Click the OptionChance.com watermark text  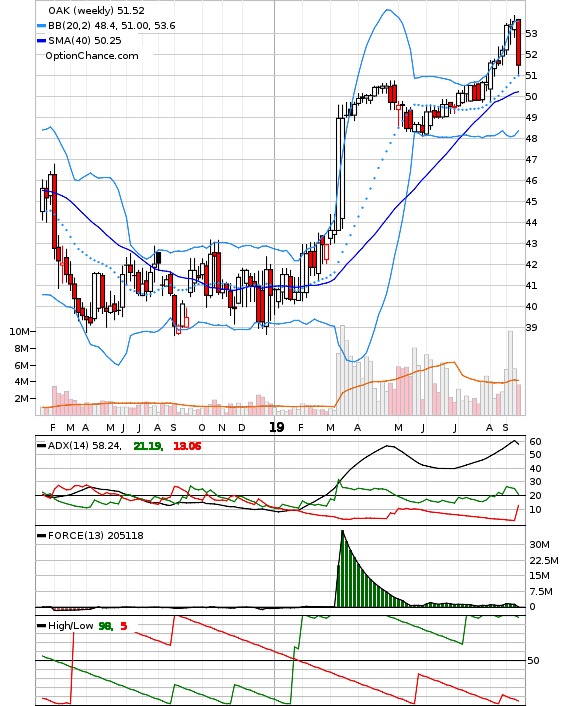click(92, 56)
